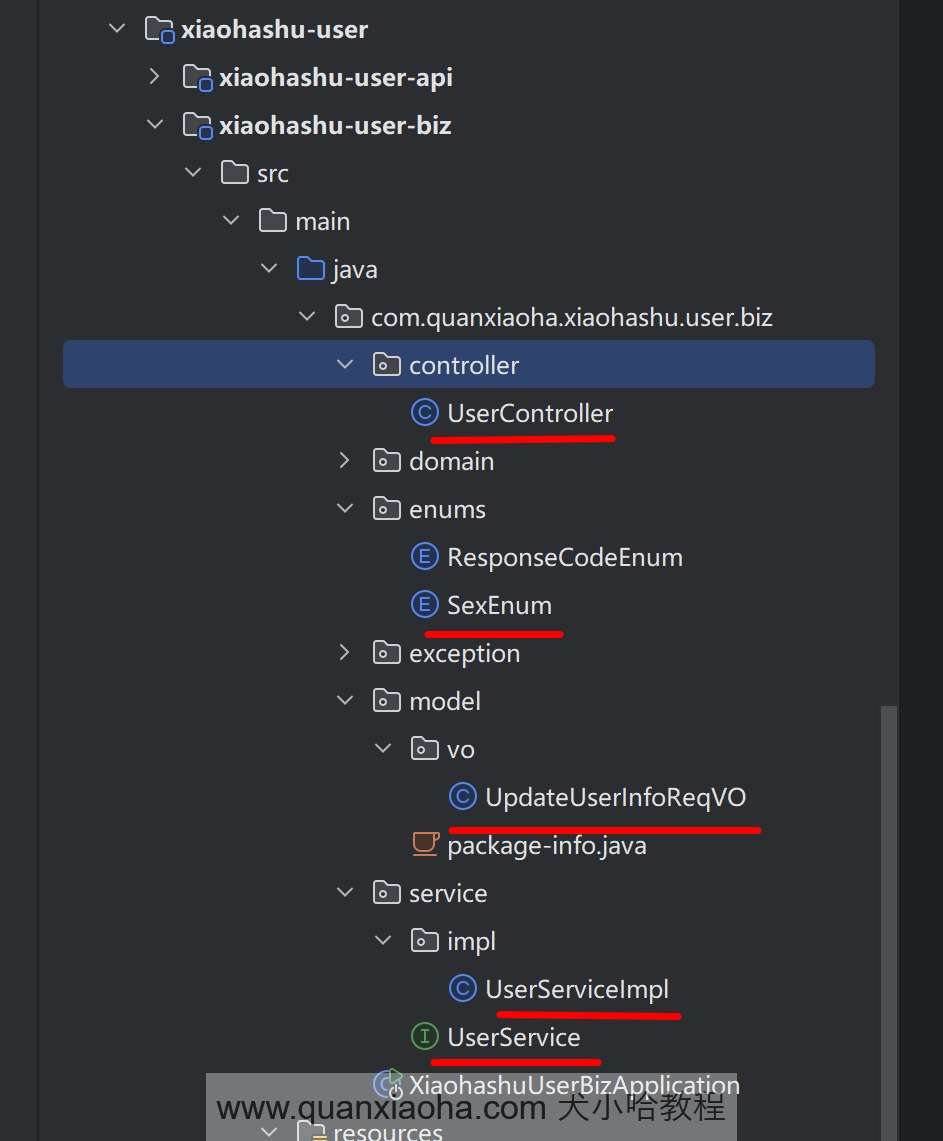Collapse the controller package
This screenshot has height=1141, width=943.
(345, 365)
